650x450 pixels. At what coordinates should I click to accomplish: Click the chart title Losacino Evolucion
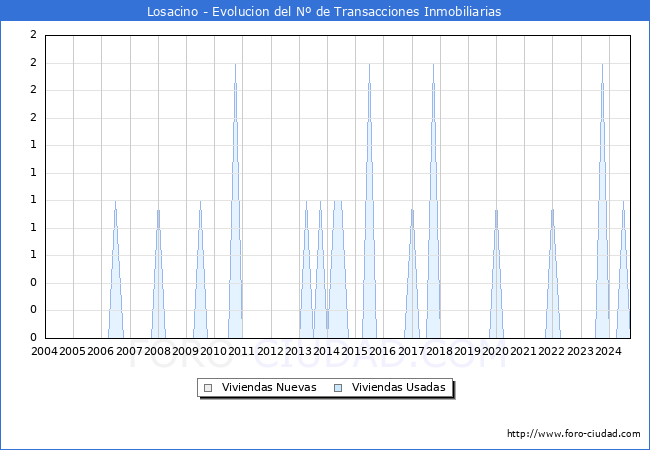pos(324,11)
